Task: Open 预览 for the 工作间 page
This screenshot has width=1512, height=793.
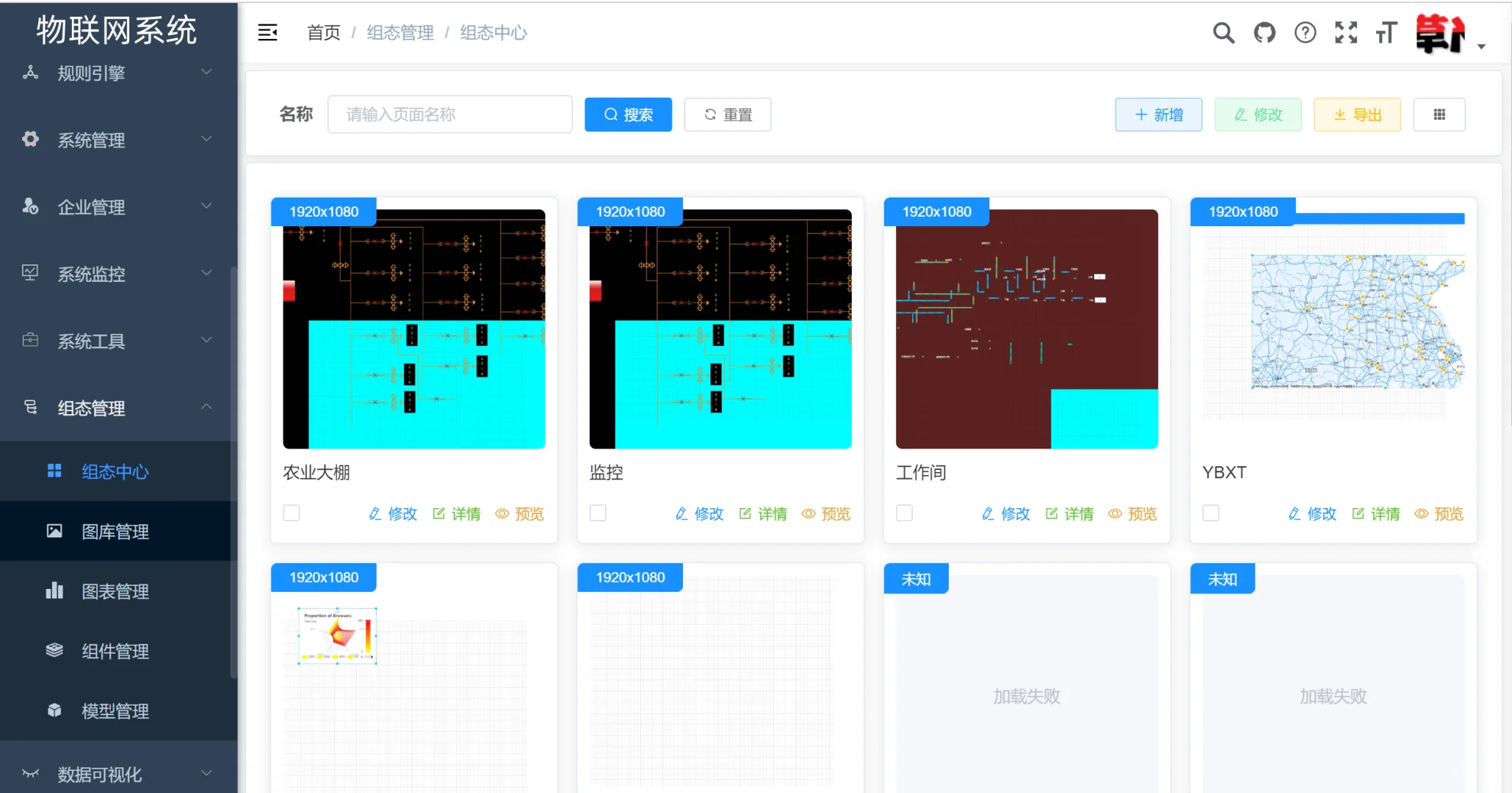Action: [x=1132, y=514]
